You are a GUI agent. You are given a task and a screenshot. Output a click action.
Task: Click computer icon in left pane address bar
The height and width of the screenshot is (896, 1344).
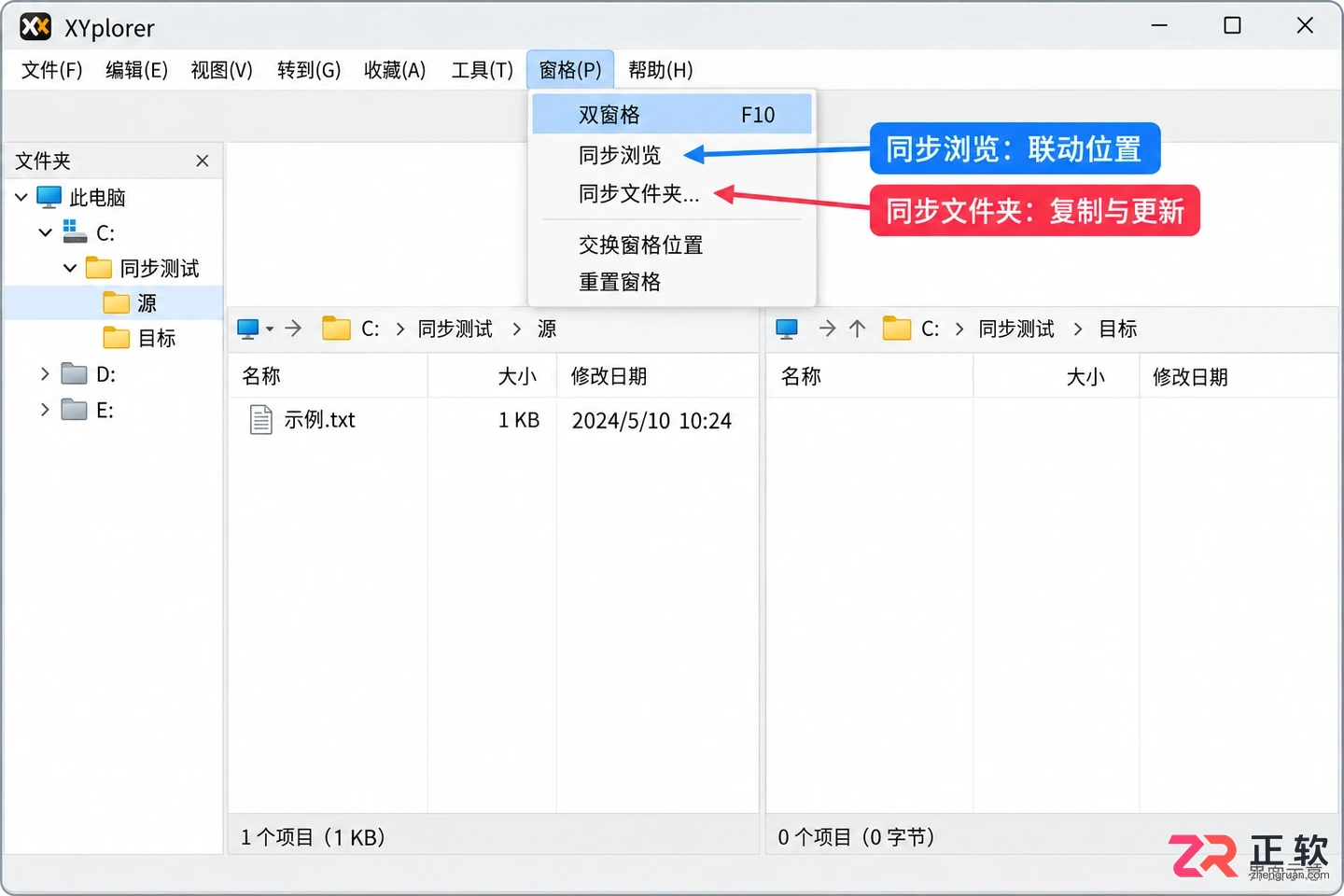(x=248, y=329)
